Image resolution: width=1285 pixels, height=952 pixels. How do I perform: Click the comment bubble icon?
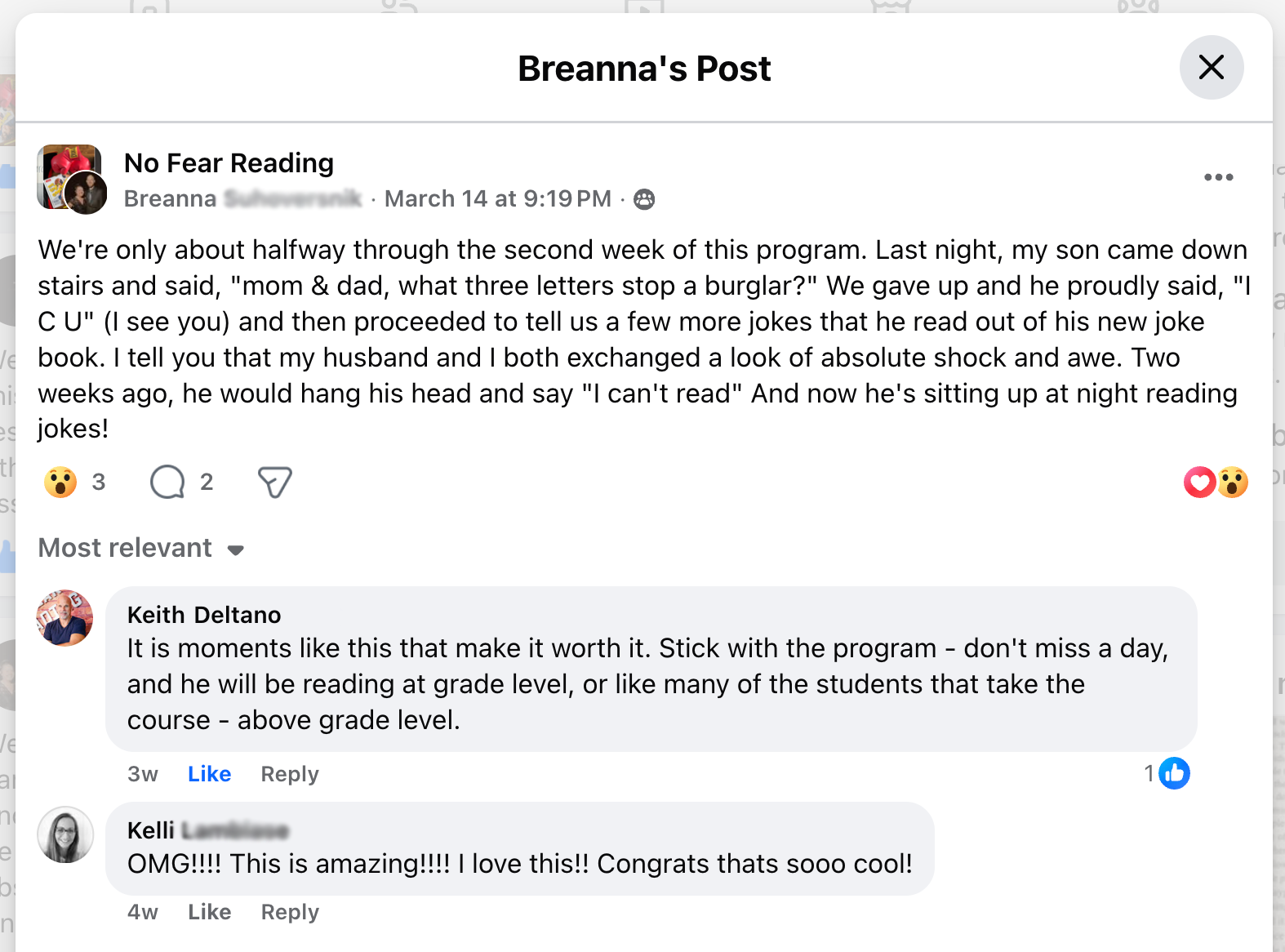point(168,482)
